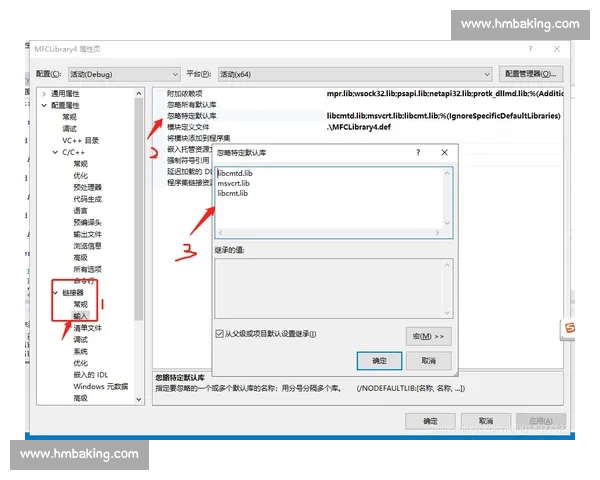Select 语言 in the tree
The image size is (600, 480).
coord(80,211)
